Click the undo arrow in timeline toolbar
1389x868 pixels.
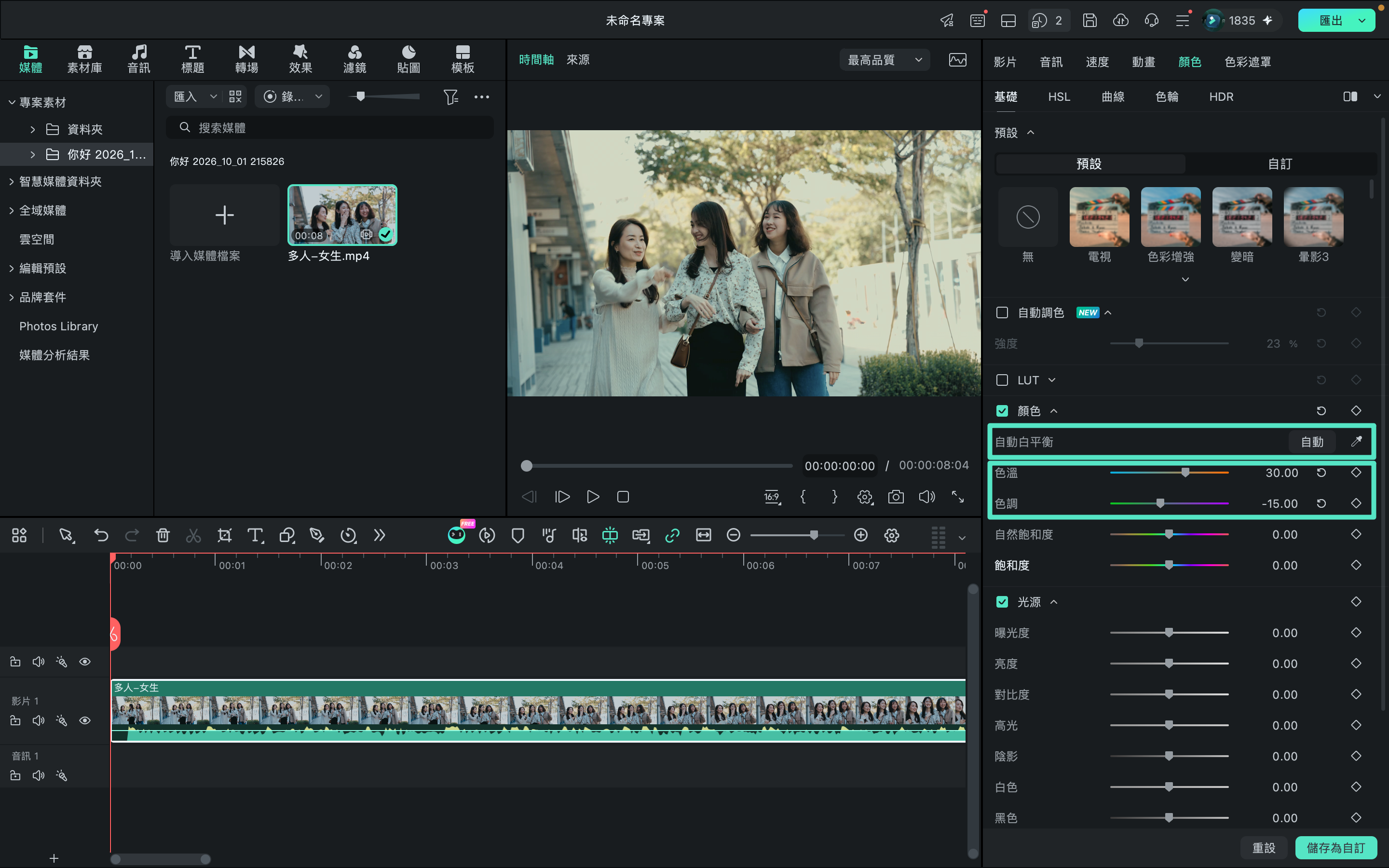coord(101,536)
